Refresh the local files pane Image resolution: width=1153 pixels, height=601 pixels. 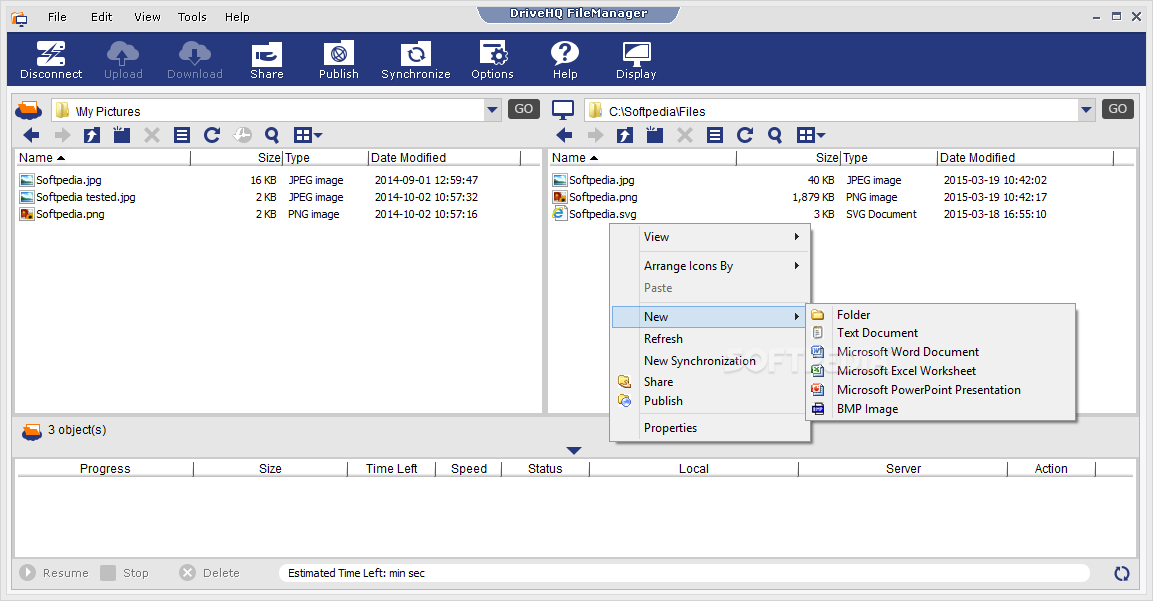(745, 135)
